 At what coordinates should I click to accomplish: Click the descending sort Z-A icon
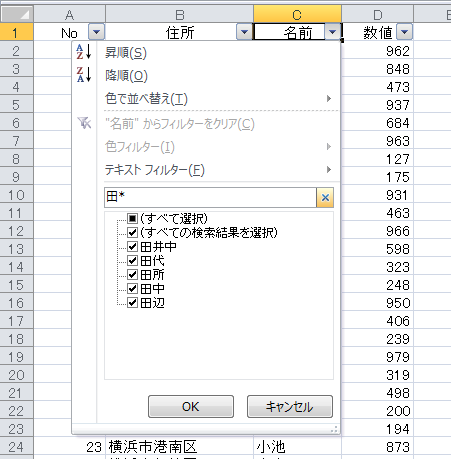coord(84,75)
